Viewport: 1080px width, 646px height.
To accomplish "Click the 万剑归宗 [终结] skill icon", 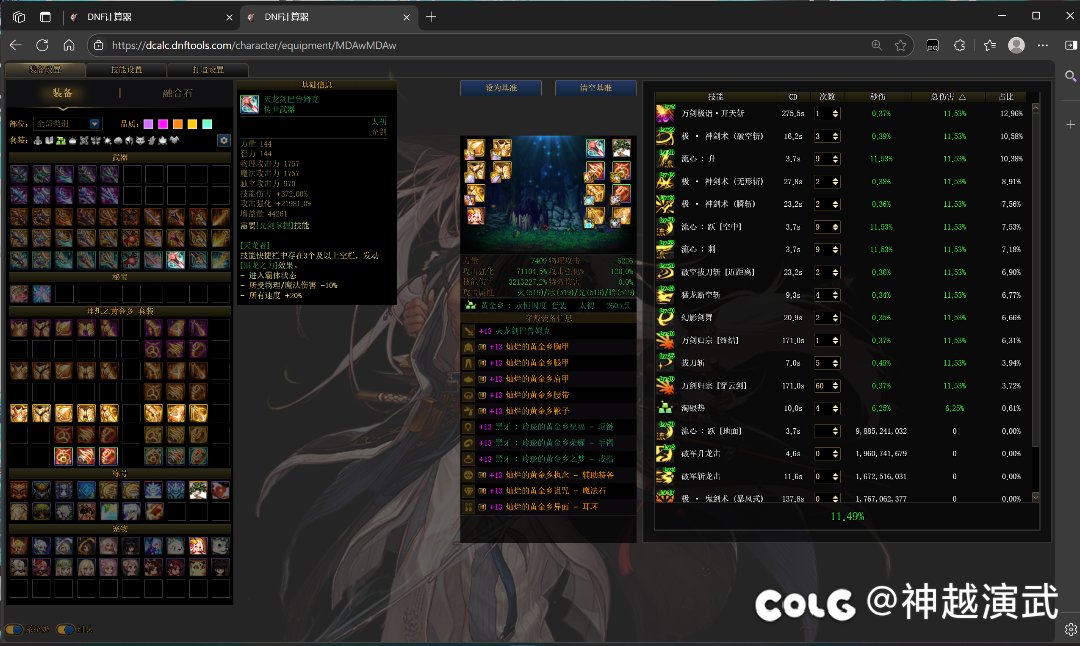I will coord(665,340).
